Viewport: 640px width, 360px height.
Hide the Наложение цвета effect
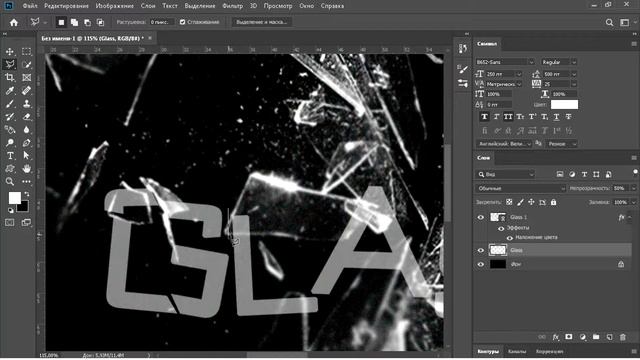[510, 238]
